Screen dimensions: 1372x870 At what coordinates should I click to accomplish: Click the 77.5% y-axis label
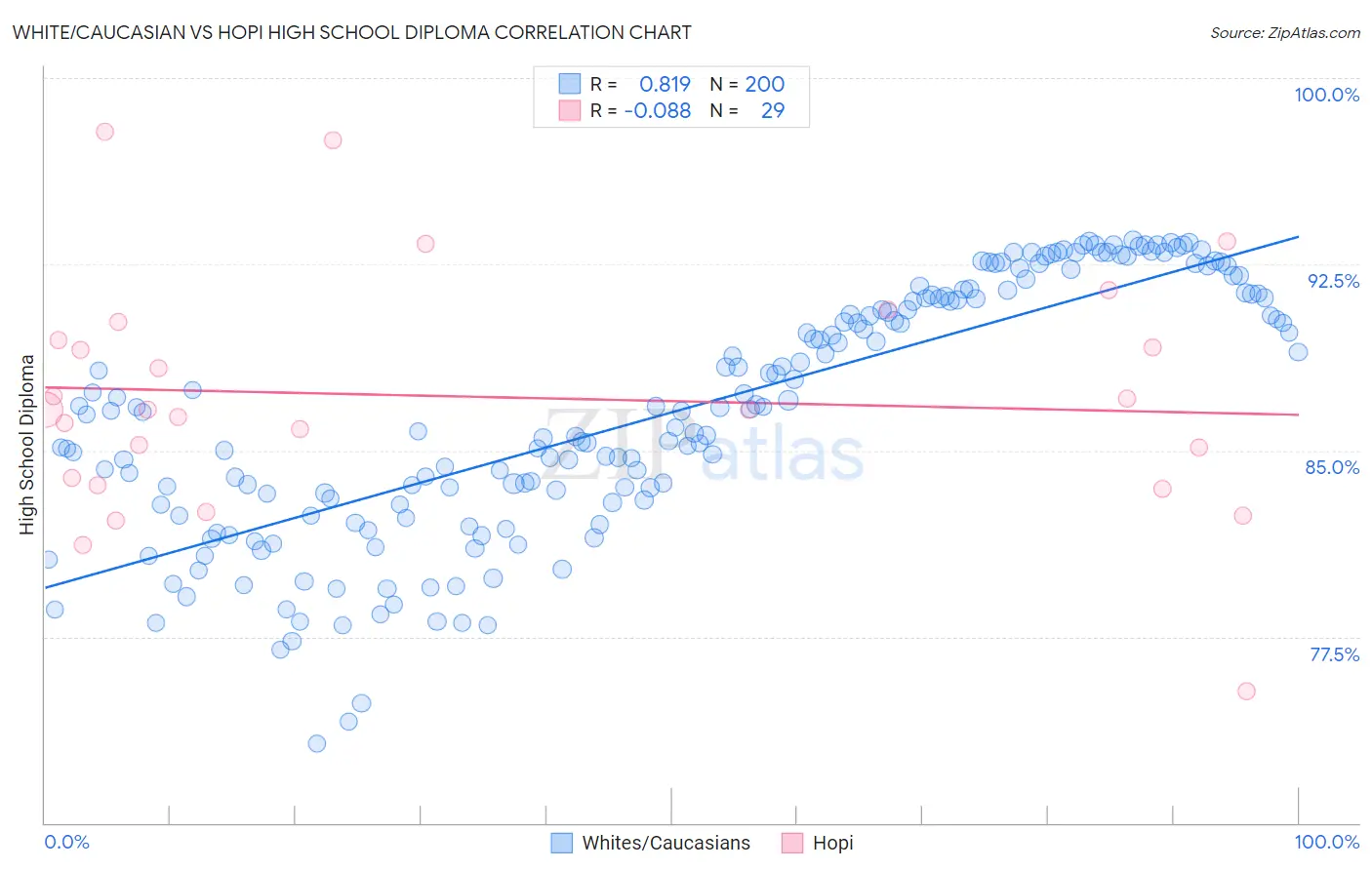[1334, 654]
